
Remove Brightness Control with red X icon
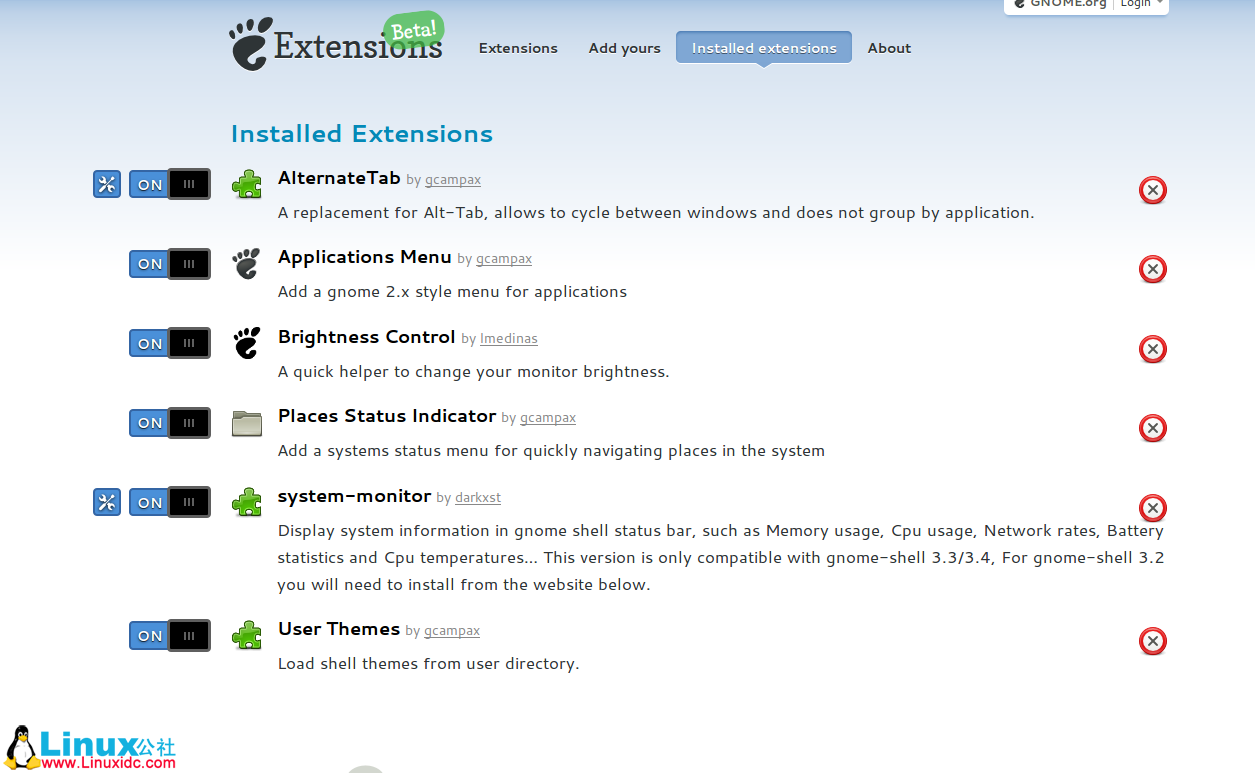tap(1153, 349)
